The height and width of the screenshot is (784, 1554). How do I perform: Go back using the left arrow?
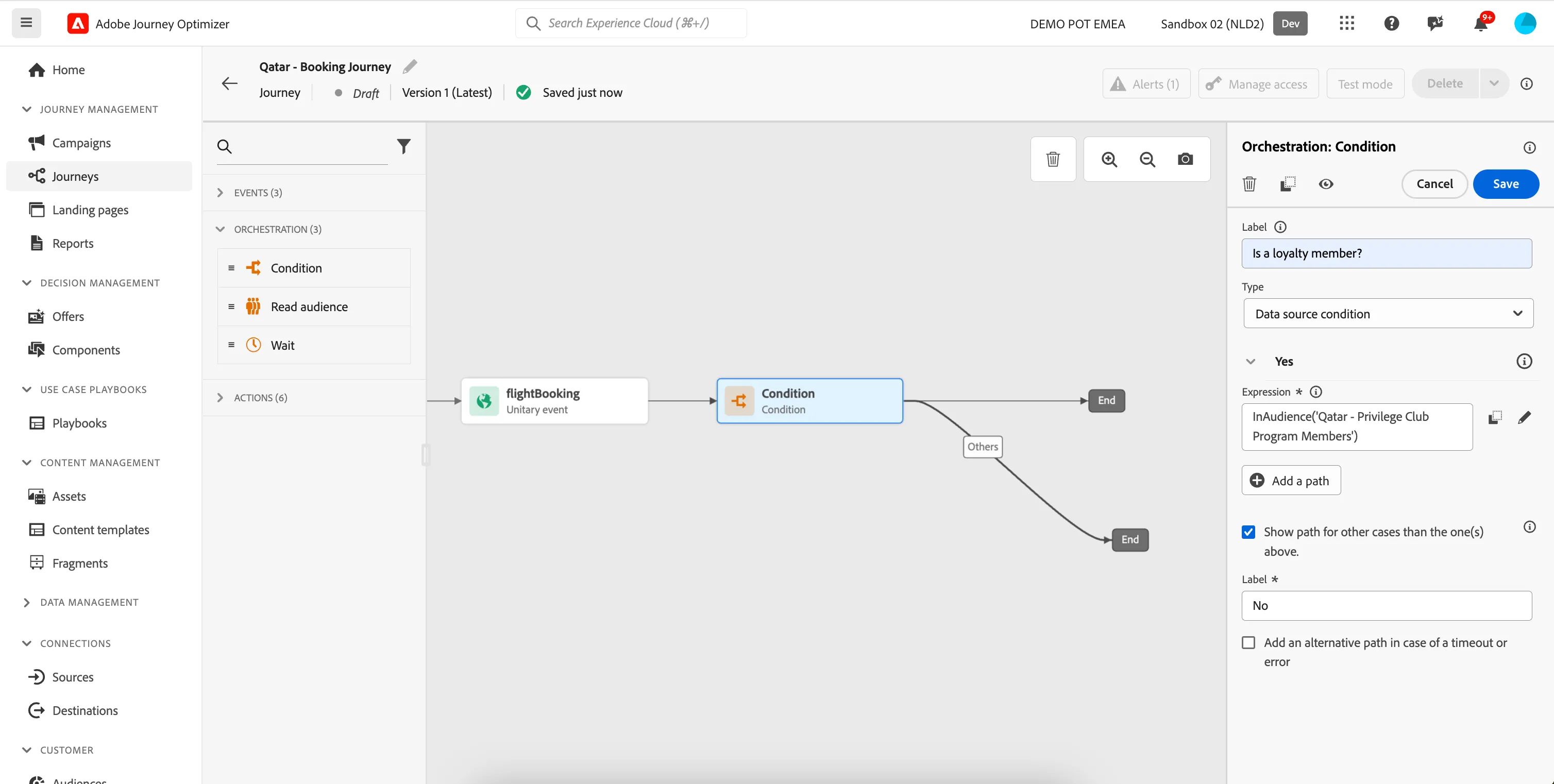tap(230, 83)
